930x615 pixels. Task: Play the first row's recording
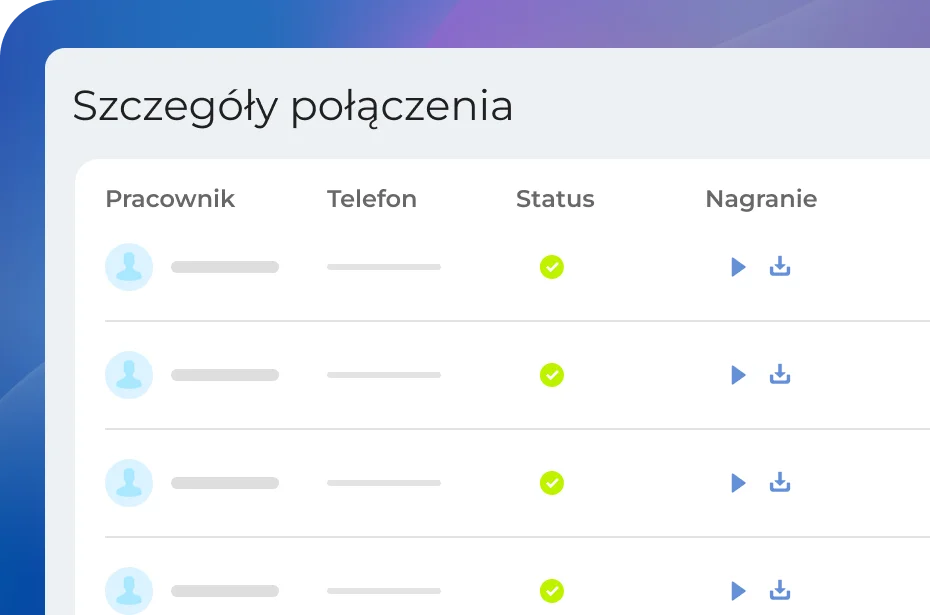coord(738,267)
